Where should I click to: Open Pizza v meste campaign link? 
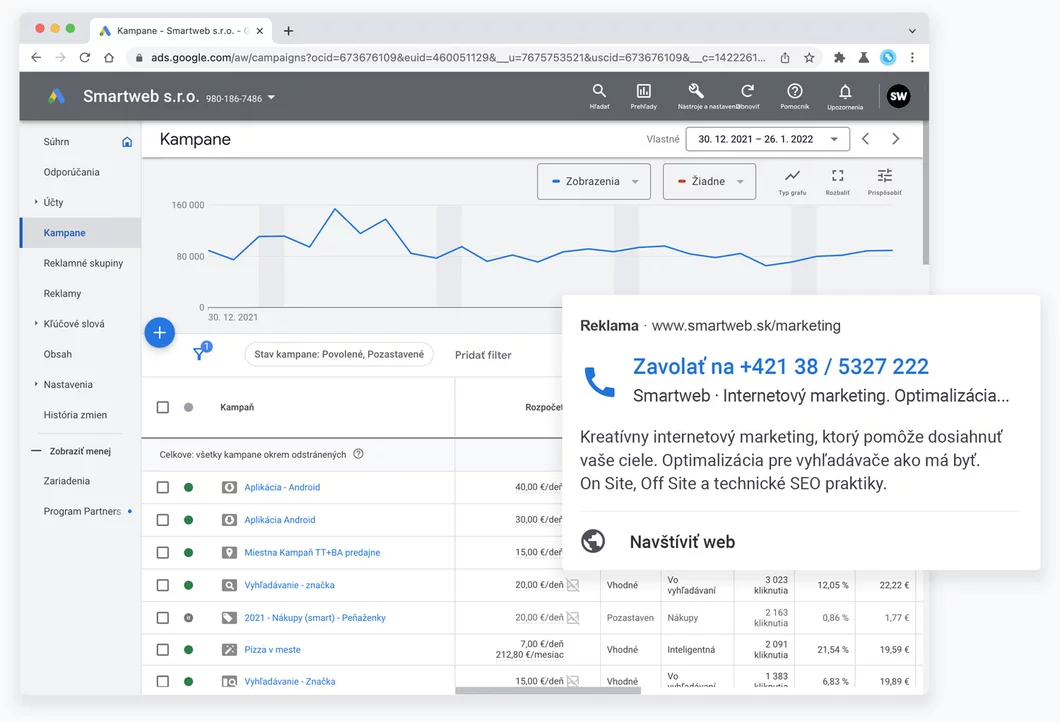point(272,650)
